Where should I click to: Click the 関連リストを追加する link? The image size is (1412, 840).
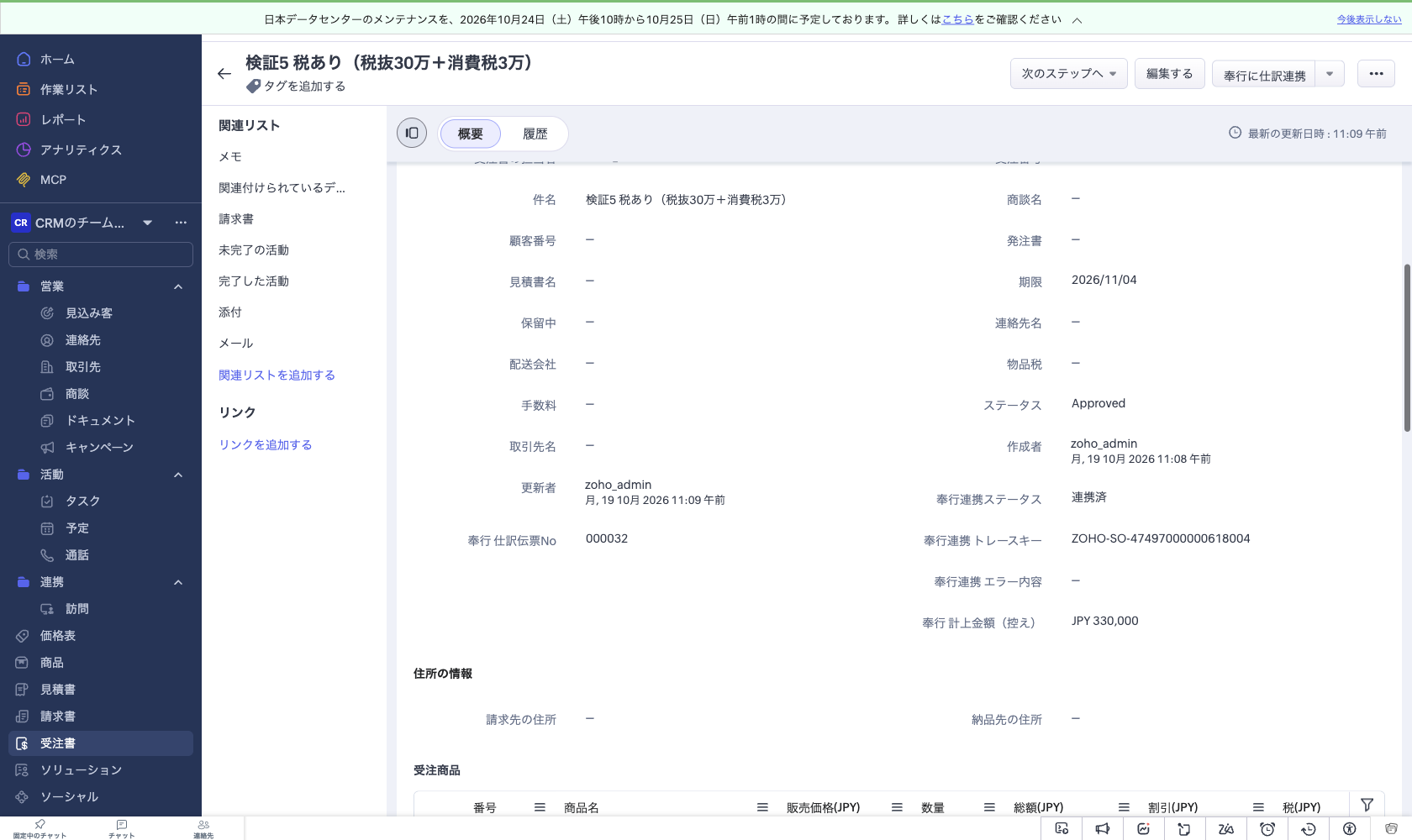pos(277,375)
